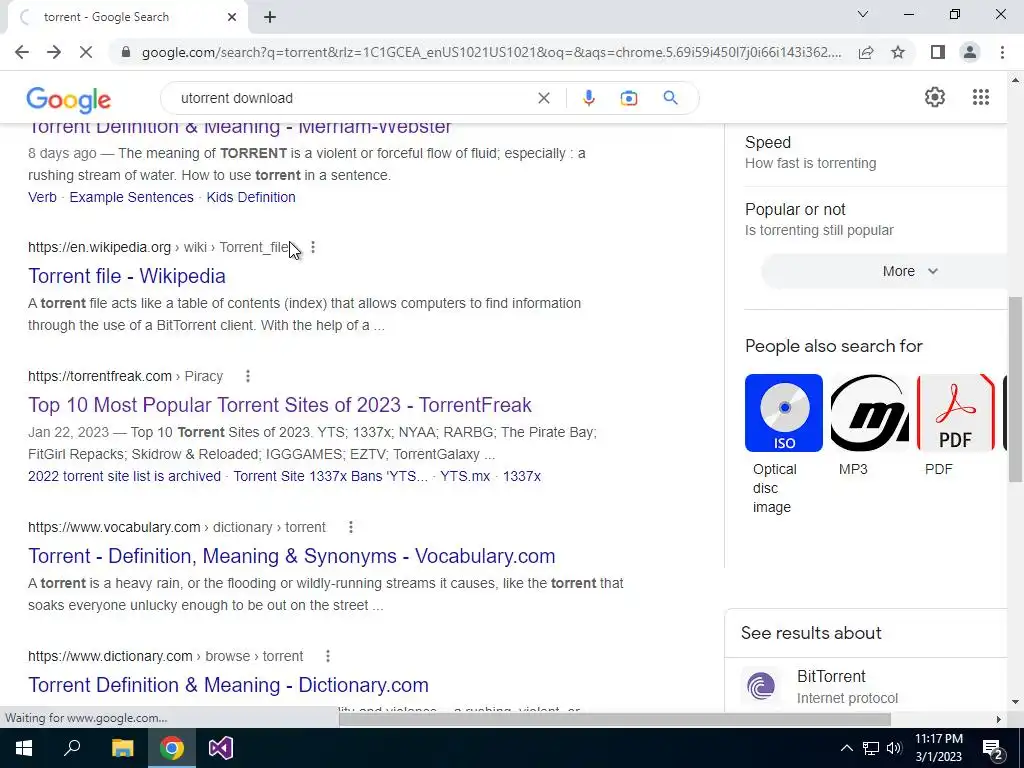The image size is (1024, 768).
Task: Open File Explorer from the taskbar
Action: click(122, 748)
